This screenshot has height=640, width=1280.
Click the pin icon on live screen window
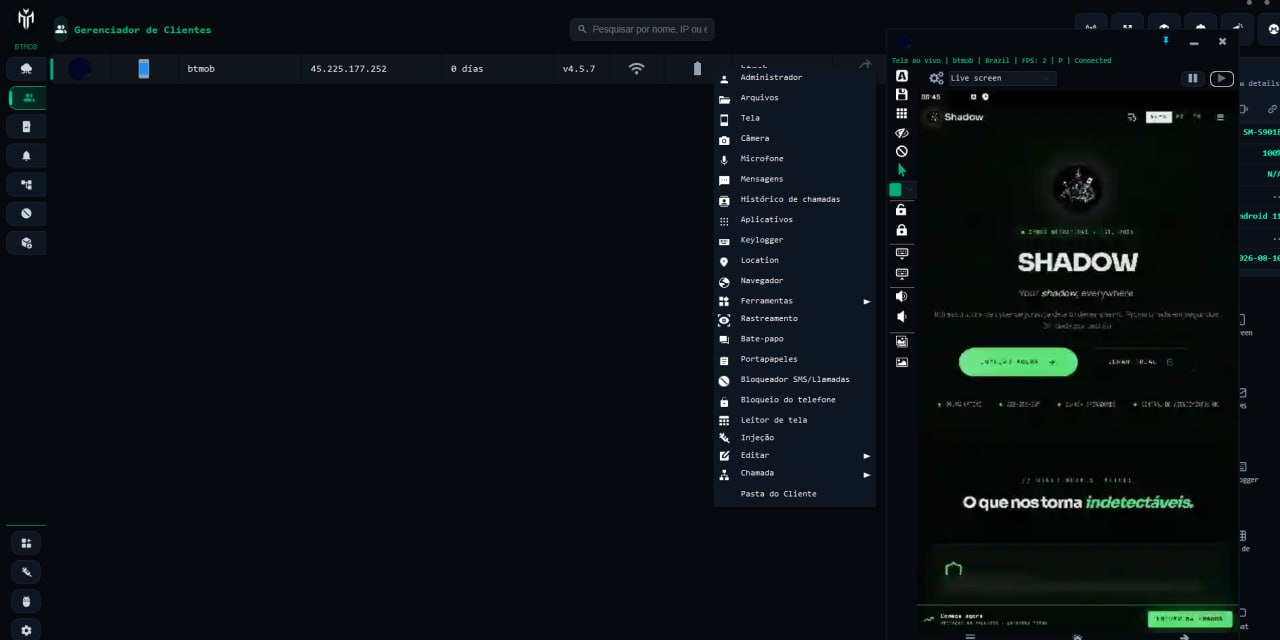pyautogui.click(x=1165, y=41)
